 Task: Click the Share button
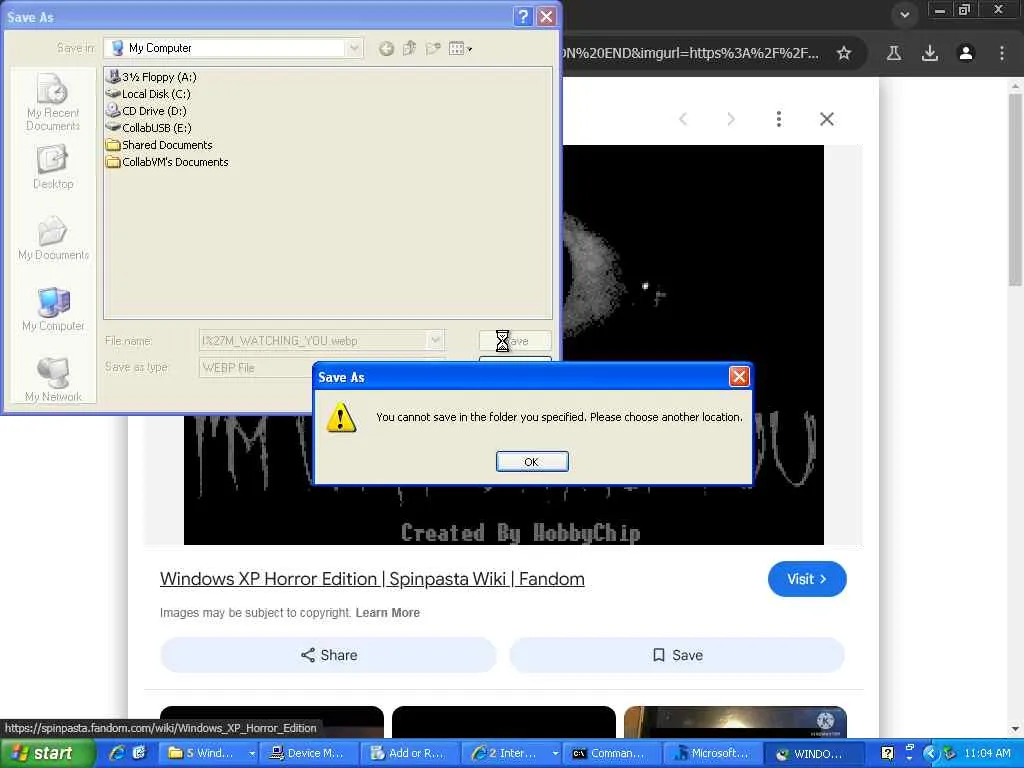pyautogui.click(x=328, y=655)
